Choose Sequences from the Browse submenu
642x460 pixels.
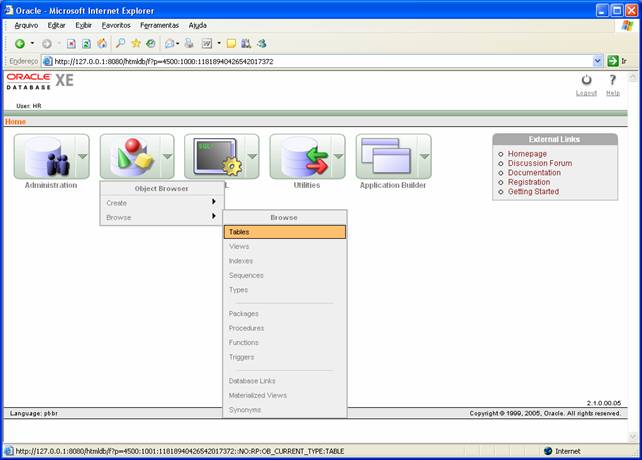(x=246, y=275)
